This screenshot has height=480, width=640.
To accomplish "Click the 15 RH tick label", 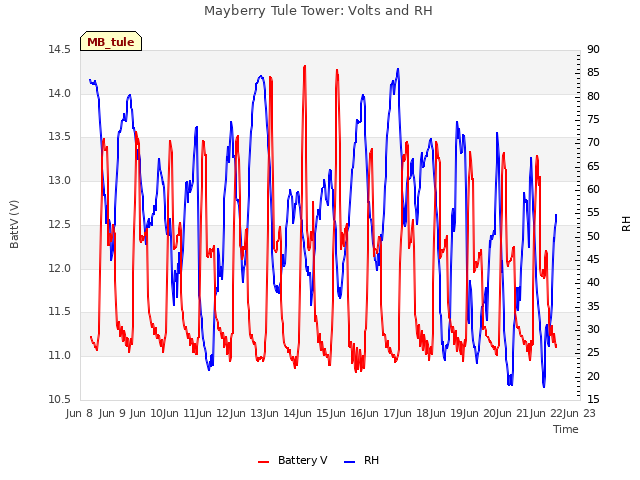I will [593, 399].
